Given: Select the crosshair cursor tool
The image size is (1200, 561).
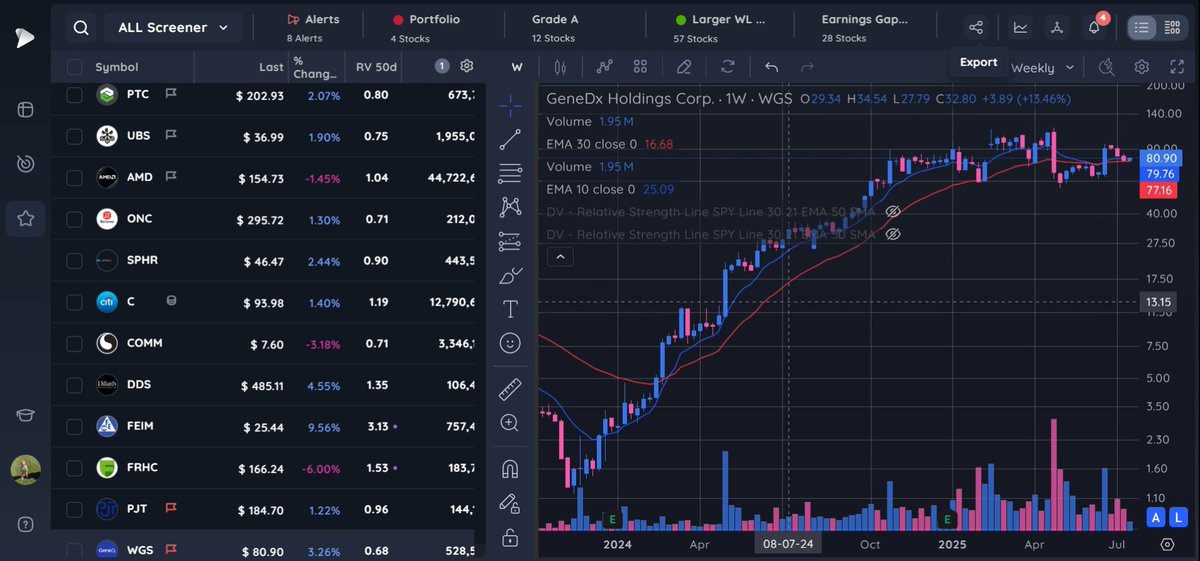Looking at the screenshot, I should point(510,105).
